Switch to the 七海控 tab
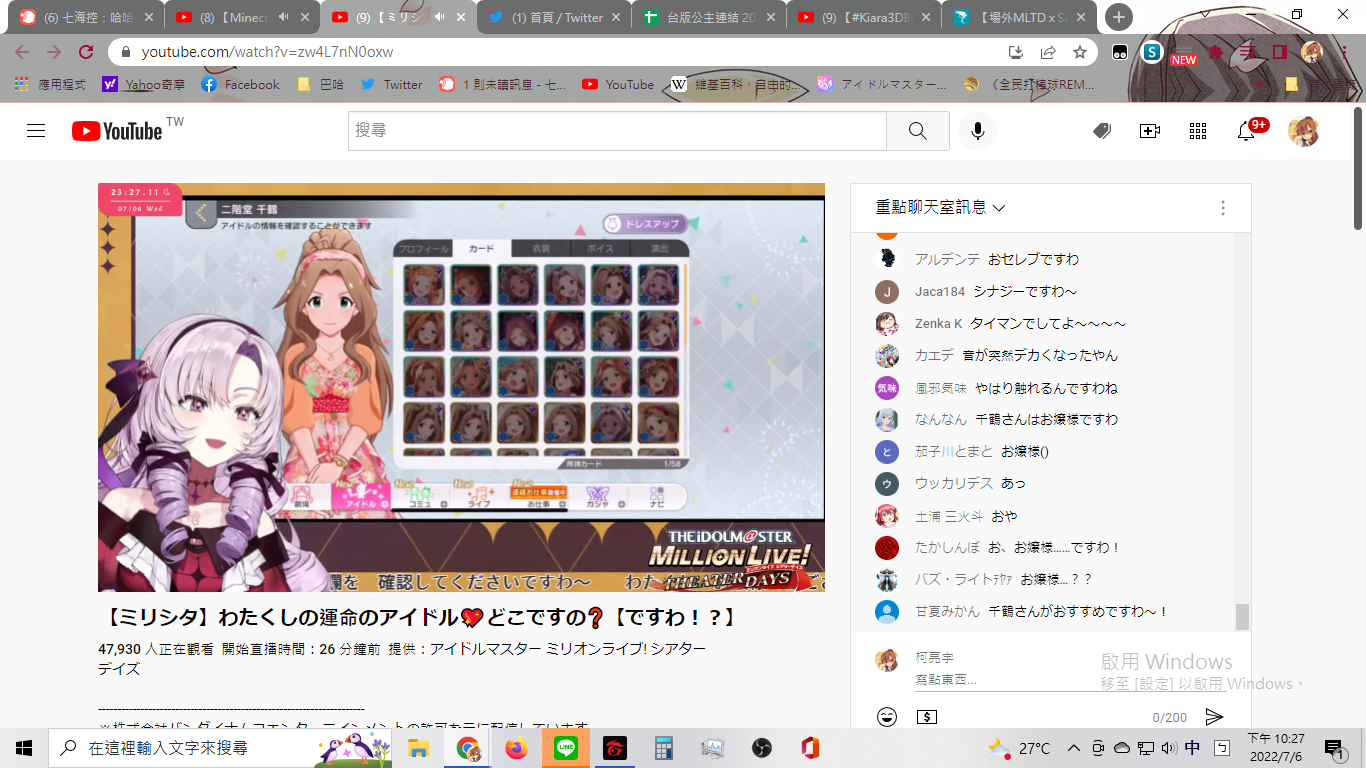The height and width of the screenshot is (768, 1366). click(87, 17)
